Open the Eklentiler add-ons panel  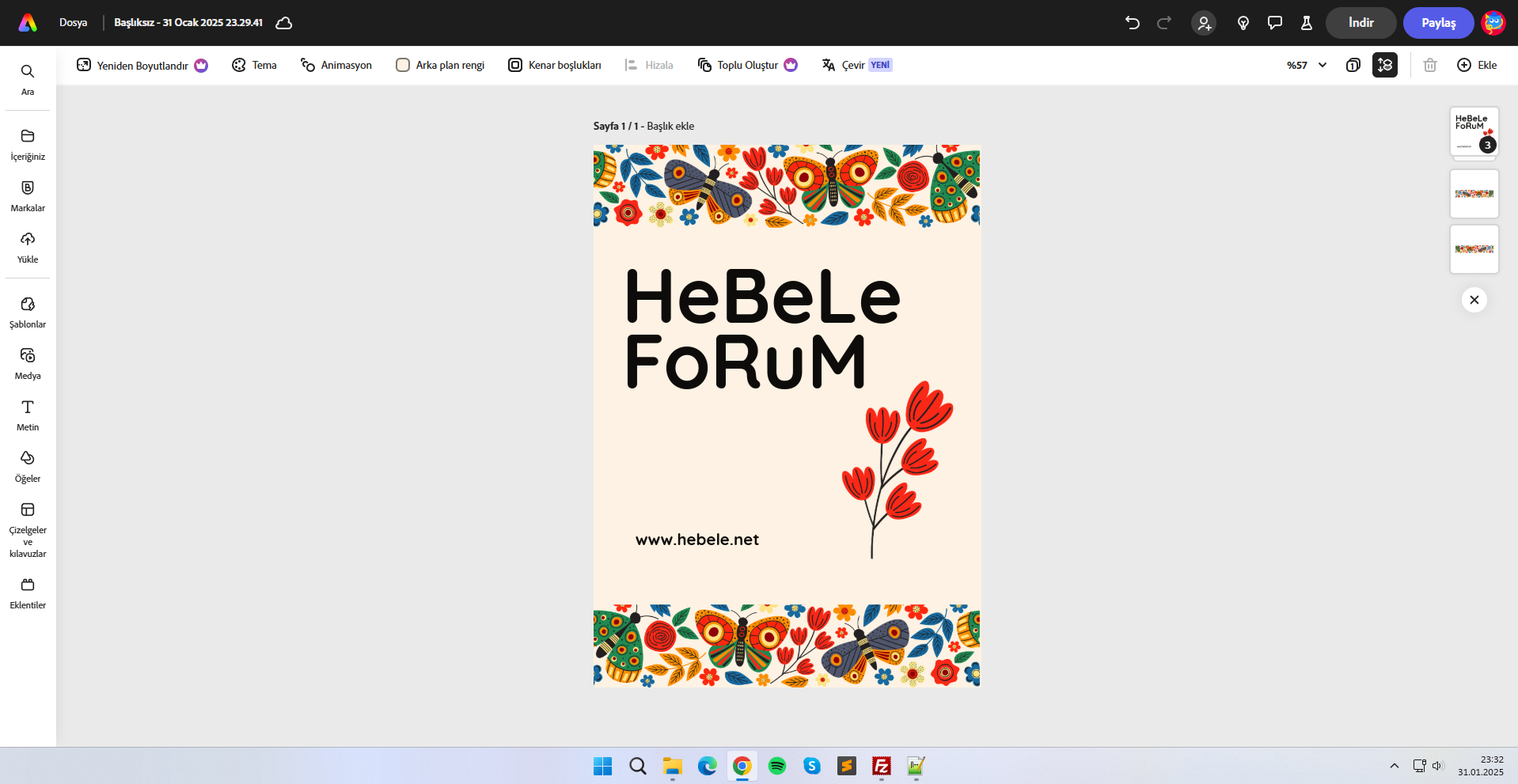[x=28, y=593]
